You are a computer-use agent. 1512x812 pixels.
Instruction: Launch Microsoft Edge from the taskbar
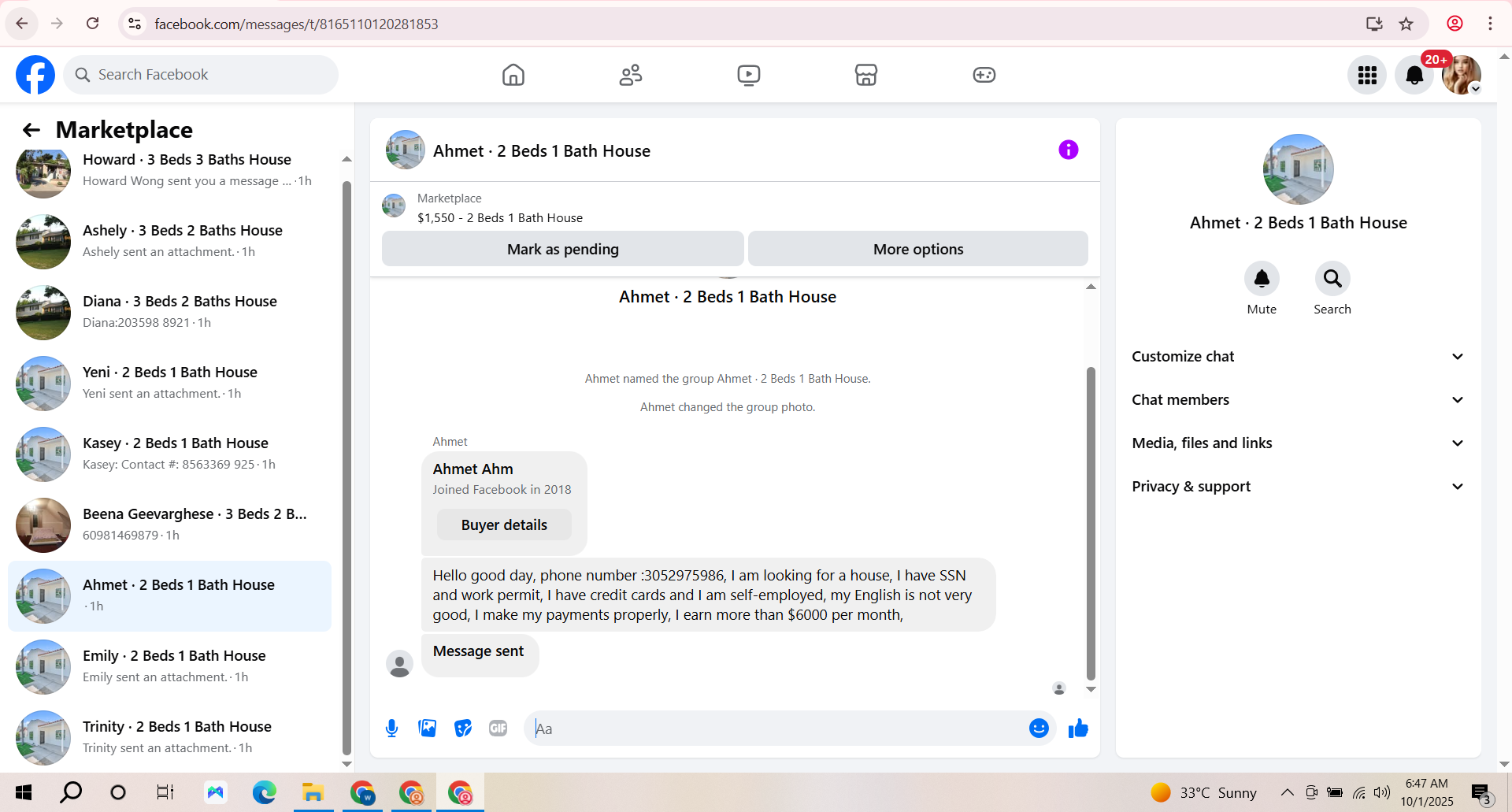click(264, 792)
